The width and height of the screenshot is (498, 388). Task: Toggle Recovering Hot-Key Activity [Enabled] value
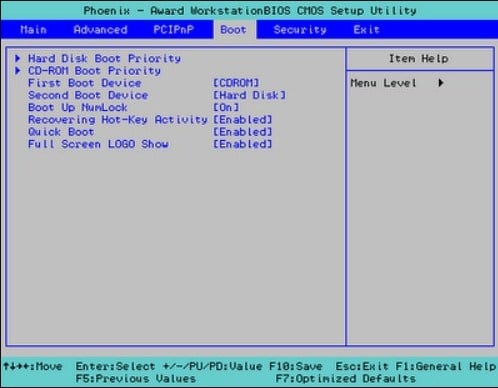(x=243, y=120)
